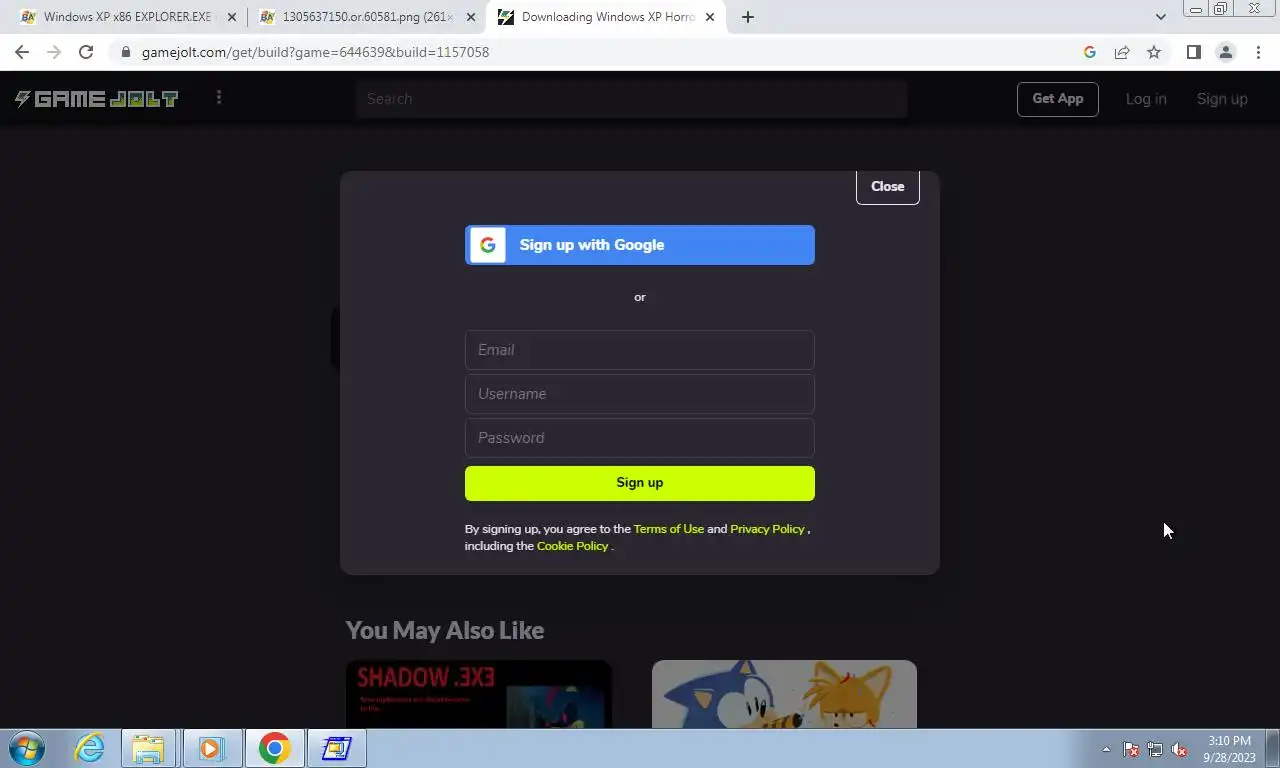Open the Windows Start menu
Viewport: 1280px width, 768px height.
coord(27,748)
